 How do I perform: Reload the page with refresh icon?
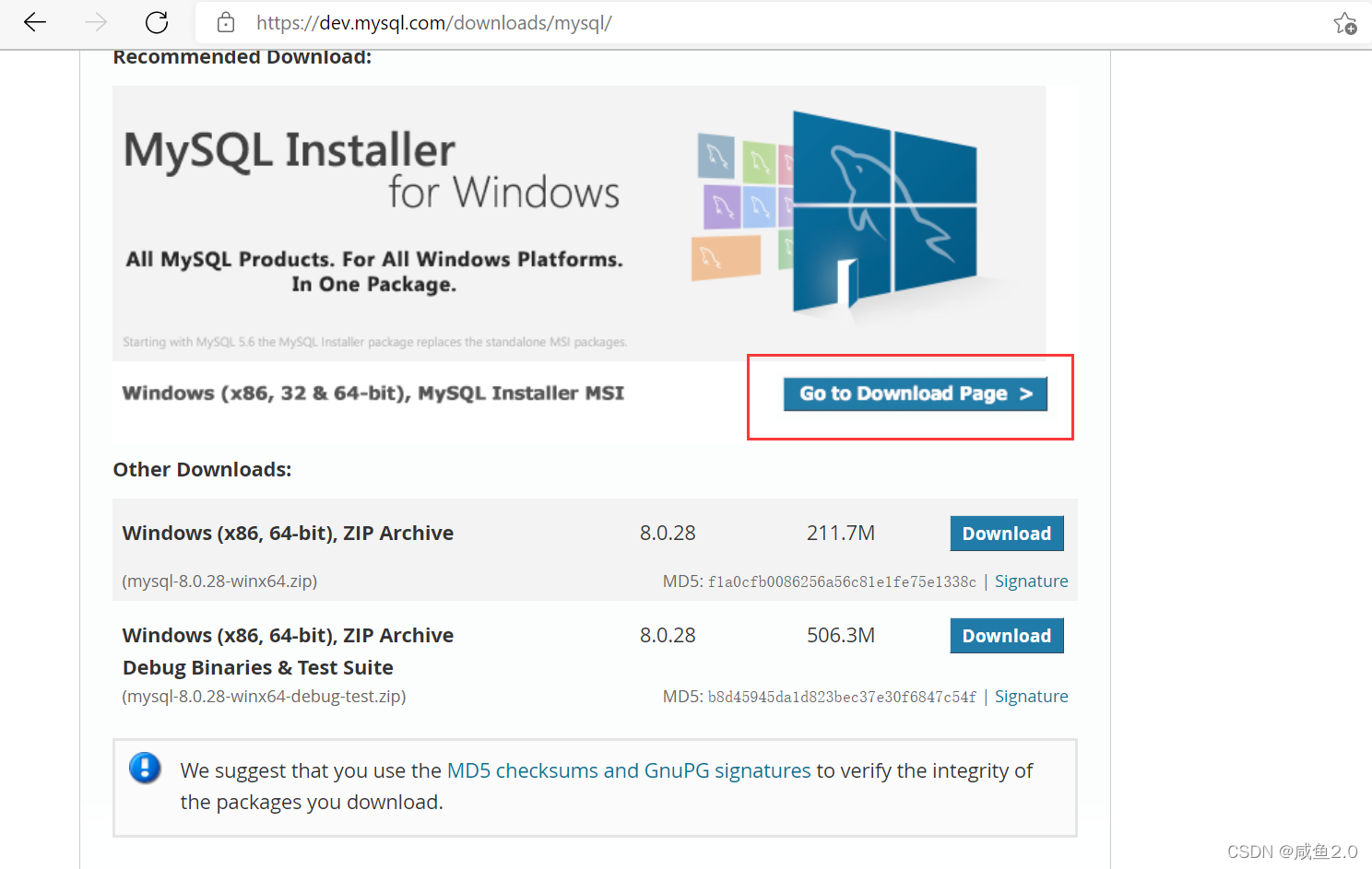157,22
